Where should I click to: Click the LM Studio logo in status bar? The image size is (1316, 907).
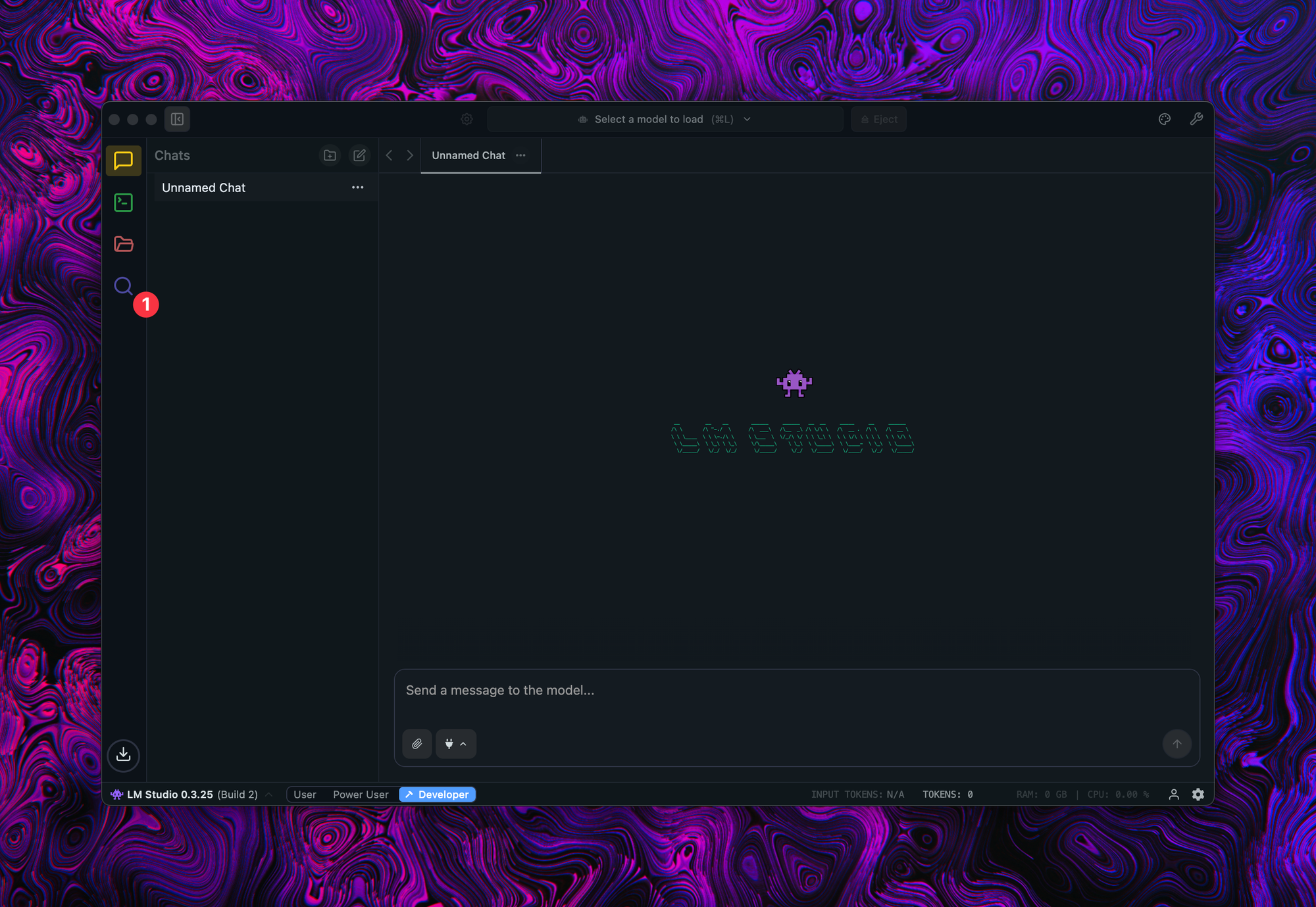(x=117, y=795)
